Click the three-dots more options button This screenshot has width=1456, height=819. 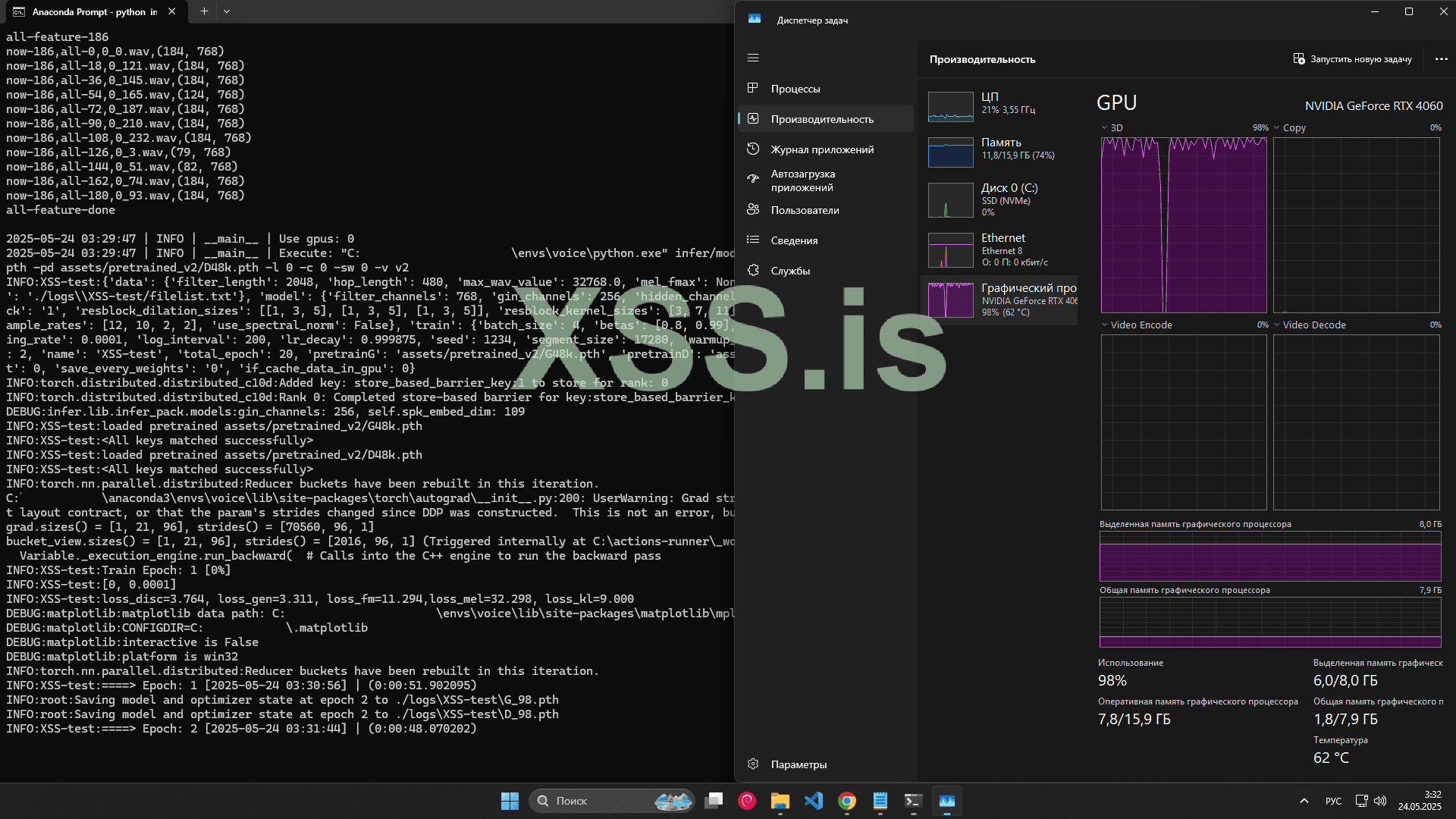[1441, 59]
